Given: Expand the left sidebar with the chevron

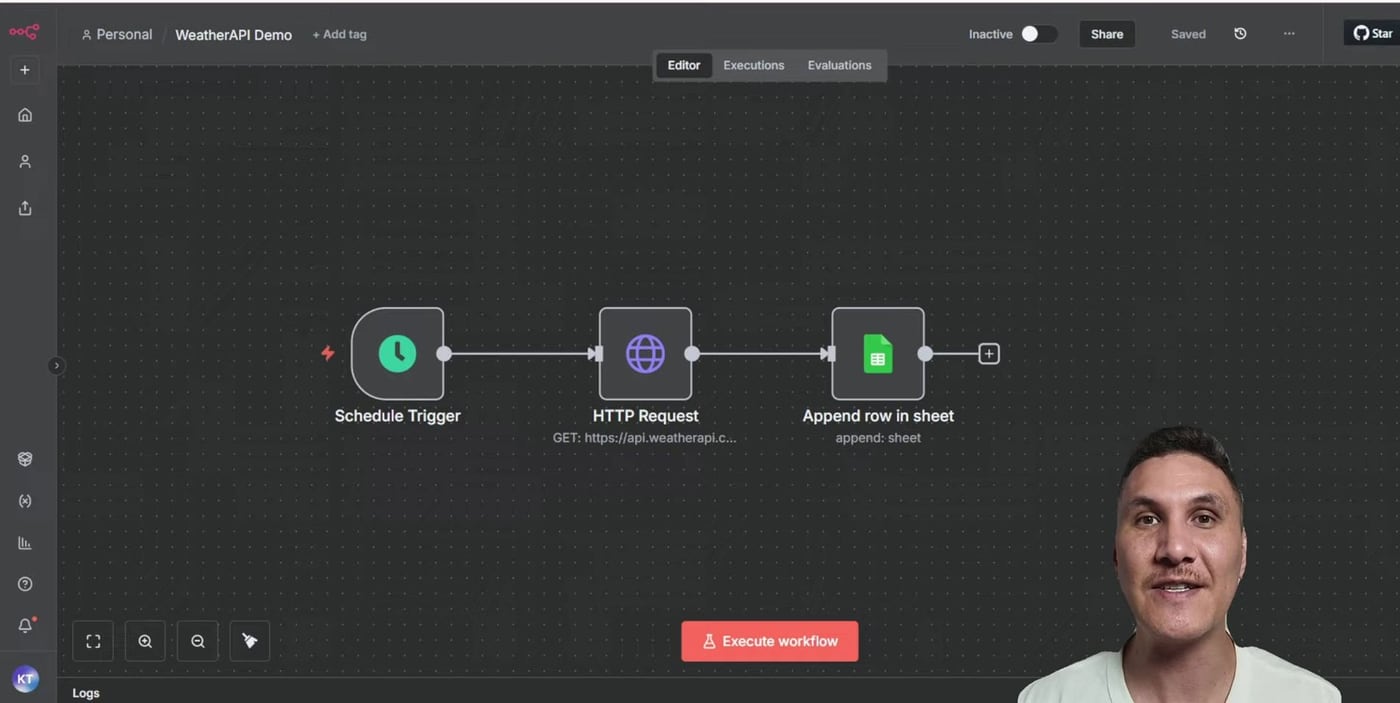Looking at the screenshot, I should coord(56,366).
